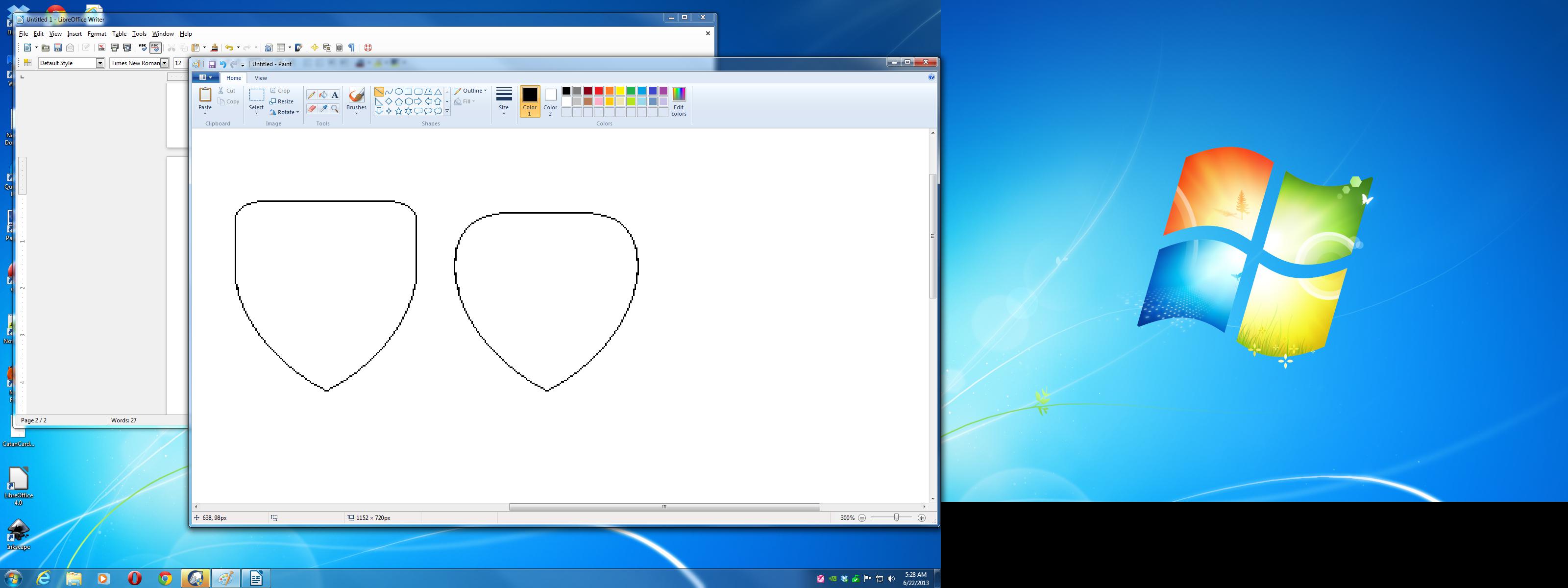Screen dimensions: 1568x588
Task: Open Default Style dropdown in Writer
Action: (x=100, y=63)
